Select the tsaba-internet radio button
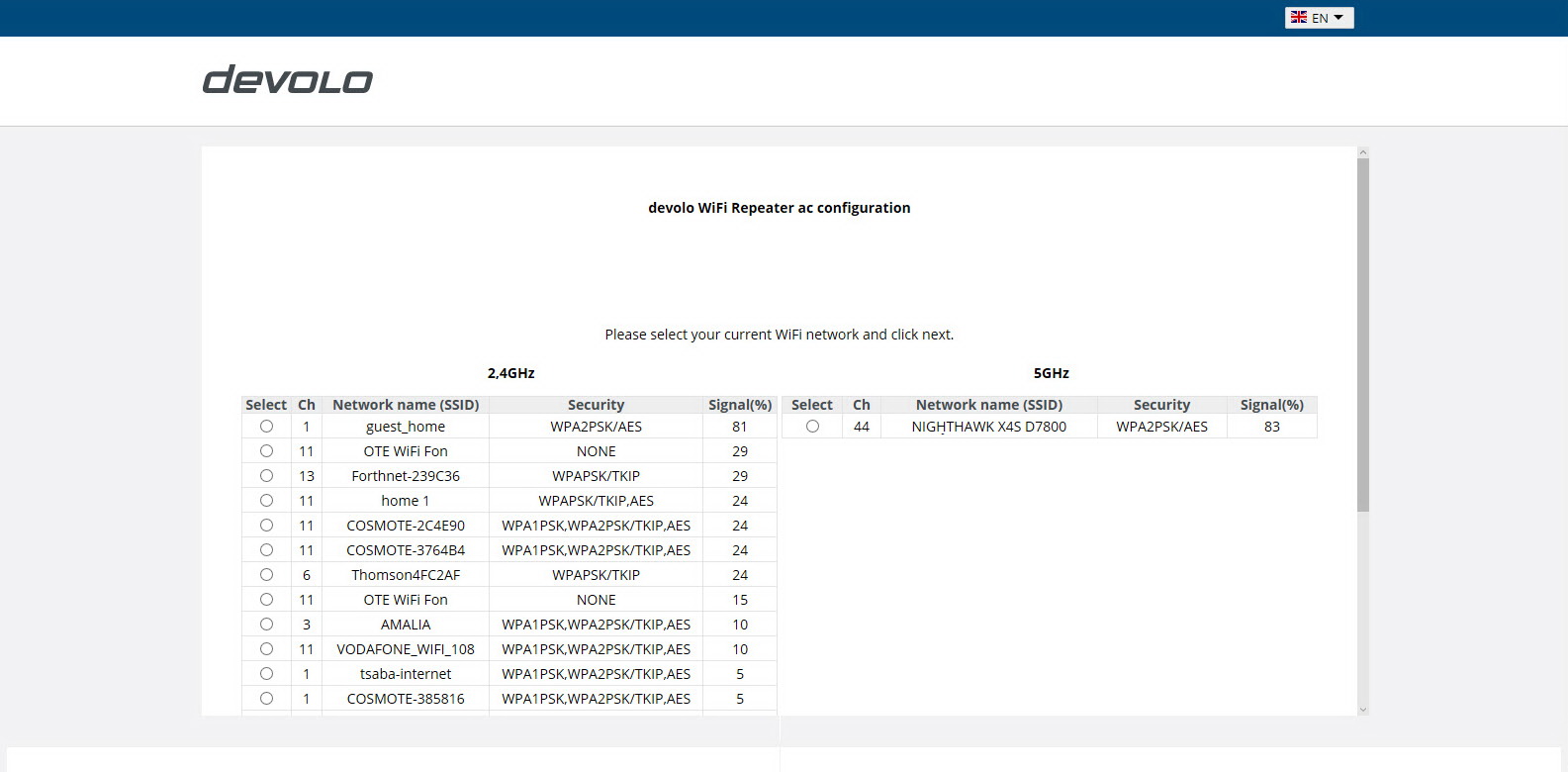This screenshot has width=1568, height=772. coord(266,674)
